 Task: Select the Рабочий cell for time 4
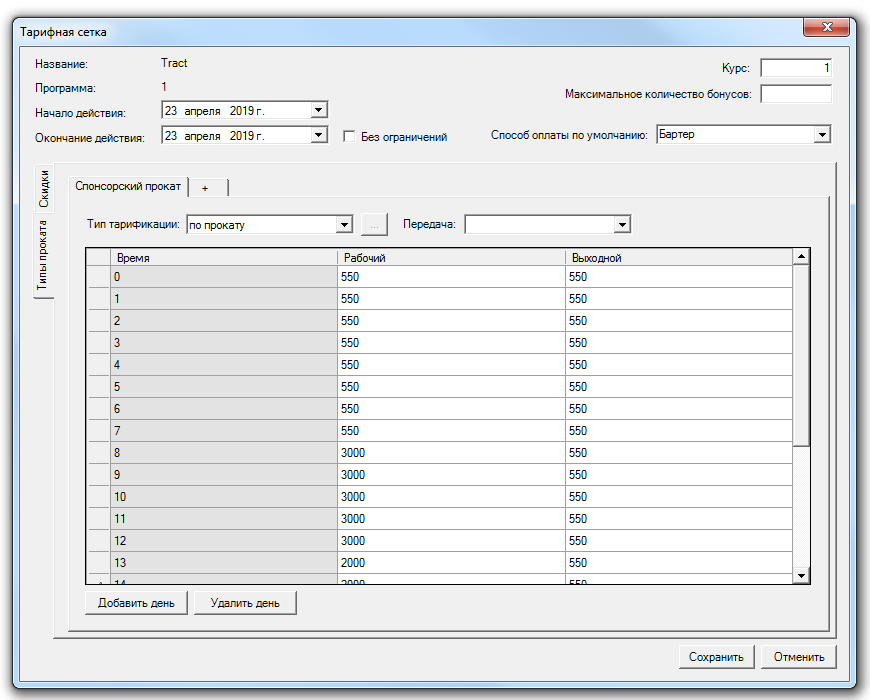click(451, 365)
